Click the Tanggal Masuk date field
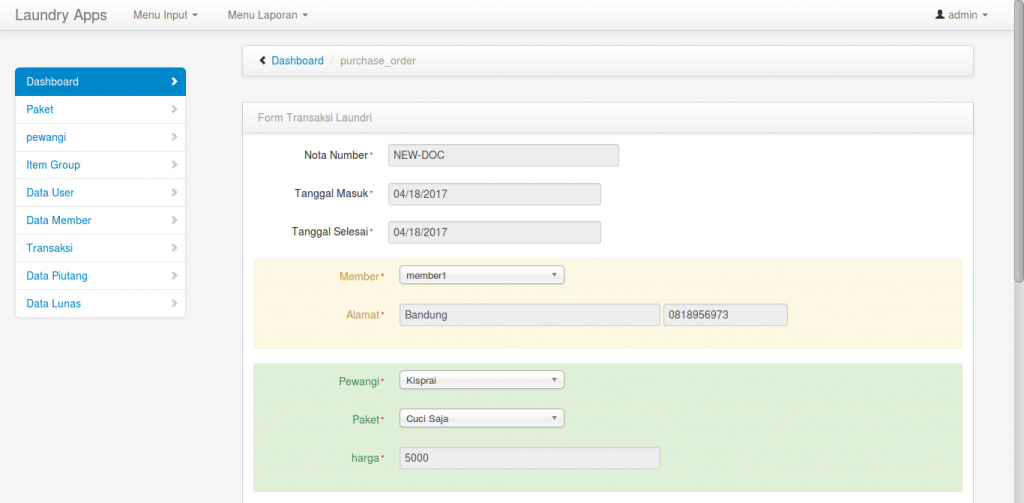The height and width of the screenshot is (503, 1024). pos(494,194)
